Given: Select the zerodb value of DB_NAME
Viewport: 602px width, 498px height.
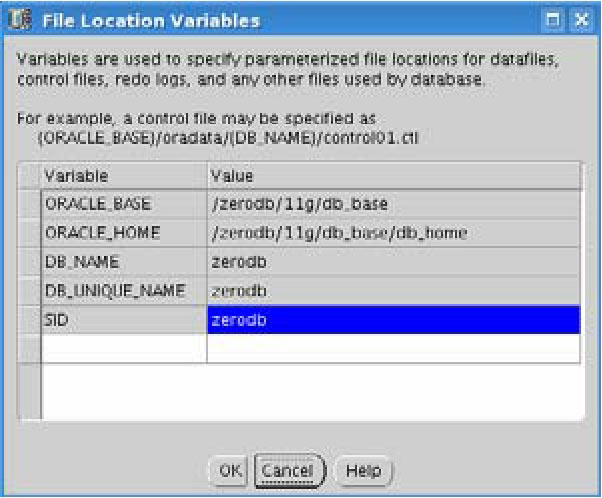Looking at the screenshot, I should coord(394,262).
